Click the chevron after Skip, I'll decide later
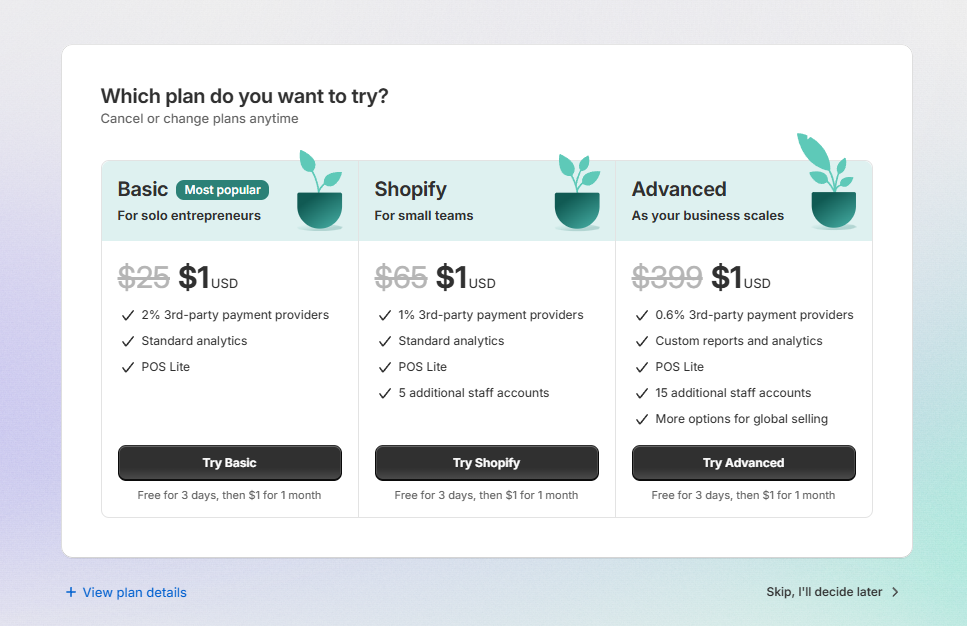This screenshot has height=626, width=967. tap(896, 592)
